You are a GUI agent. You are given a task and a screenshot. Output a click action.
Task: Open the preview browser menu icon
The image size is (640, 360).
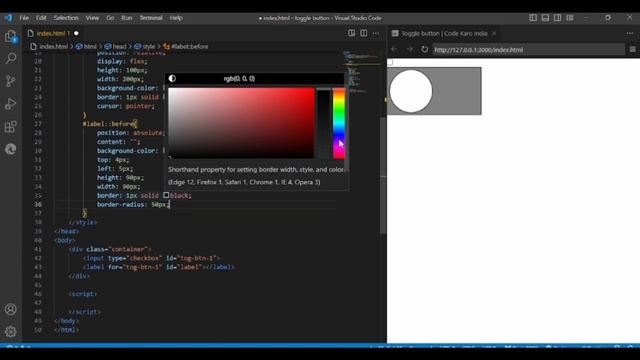click(x=632, y=49)
